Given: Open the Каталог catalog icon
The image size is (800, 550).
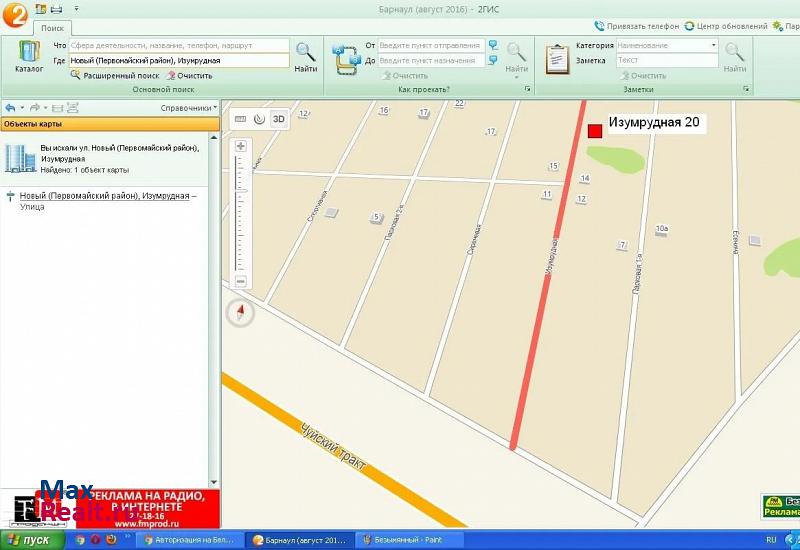Looking at the screenshot, I should pyautogui.click(x=29, y=56).
